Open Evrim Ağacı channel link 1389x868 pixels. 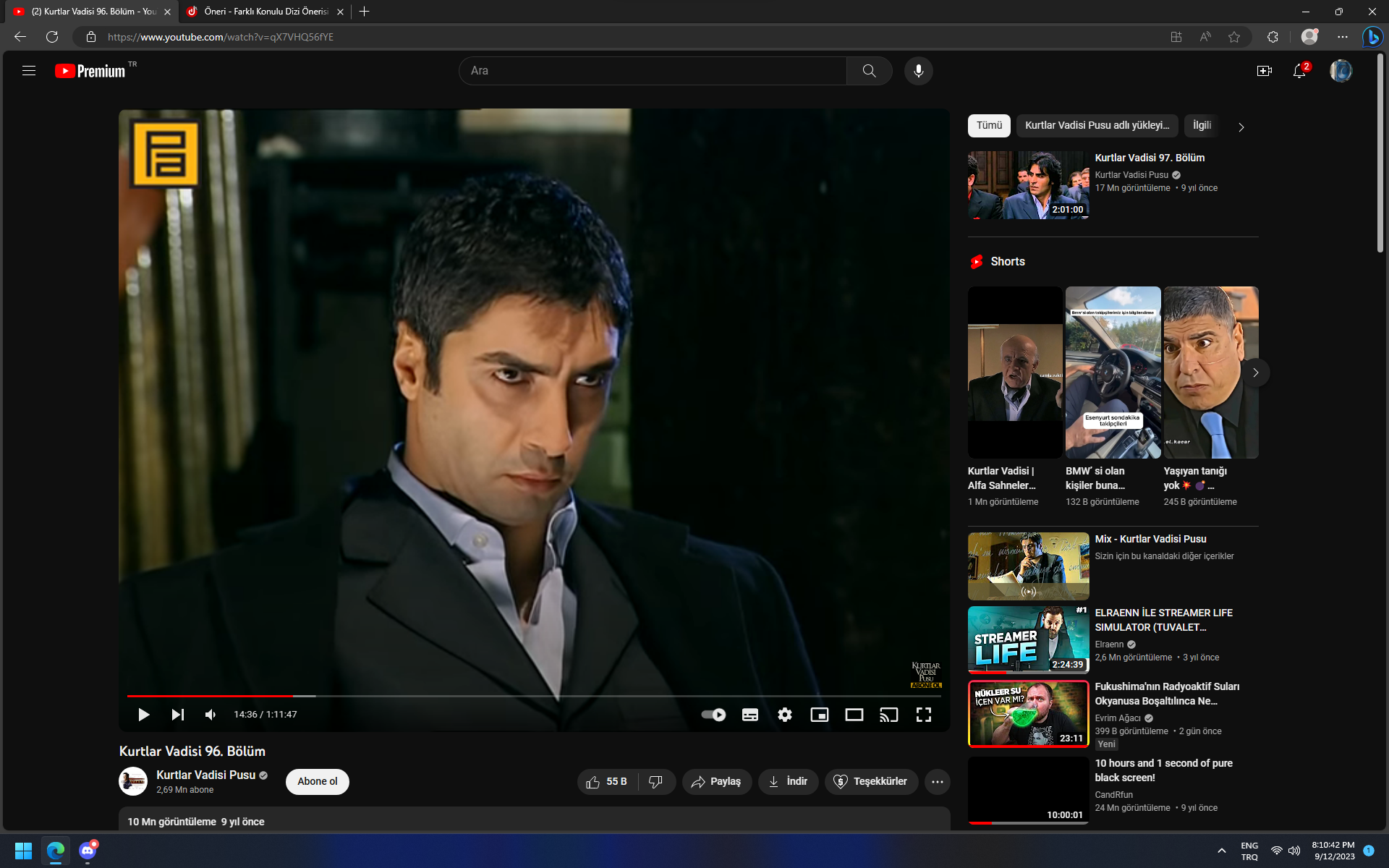(x=1118, y=718)
